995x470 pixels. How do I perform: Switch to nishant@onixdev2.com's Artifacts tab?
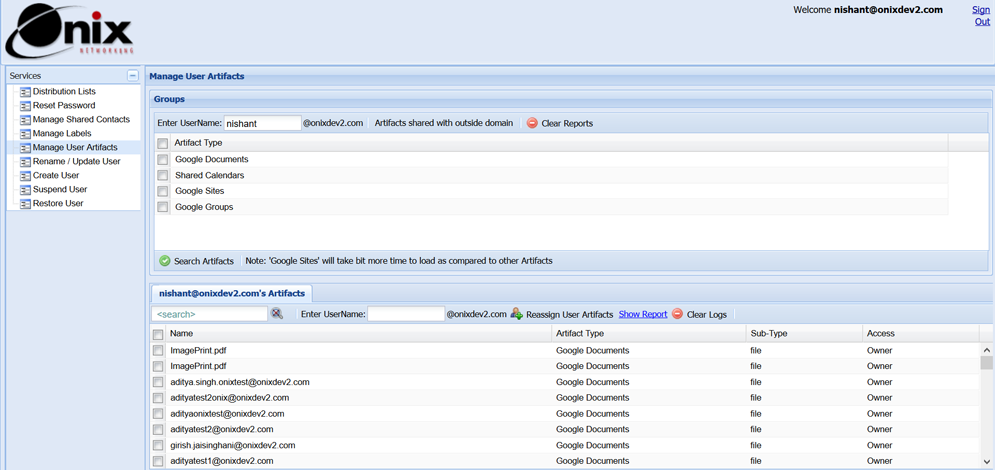(x=232, y=294)
